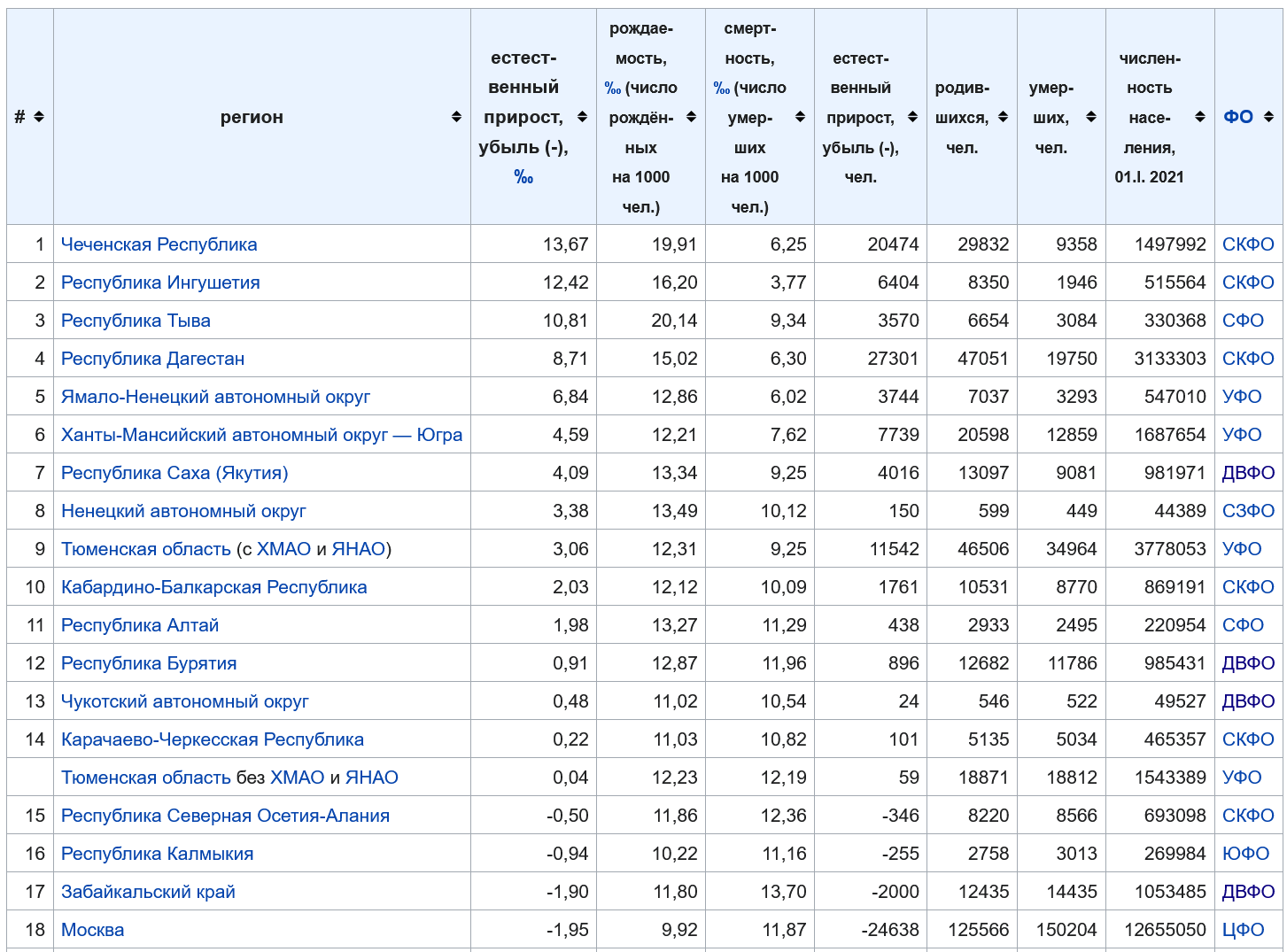Sort by естественный прирост, чел. arrows
The image size is (1287, 952).
pyautogui.click(x=912, y=117)
